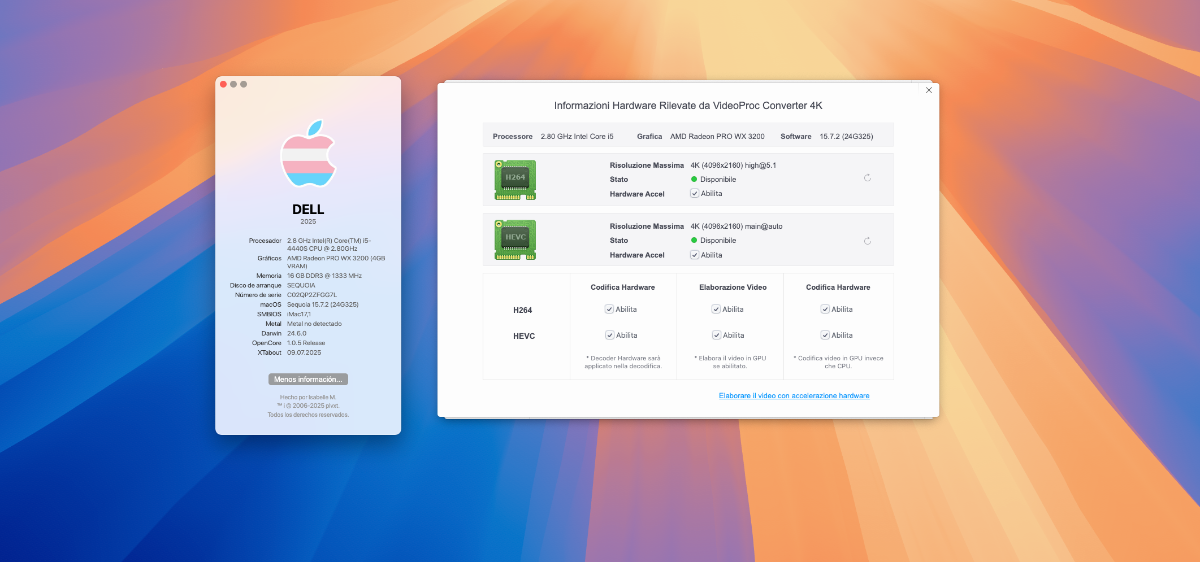Screen dimensions: 1200x562
Task: Click the HEVC row label in table
Action: [524, 336]
